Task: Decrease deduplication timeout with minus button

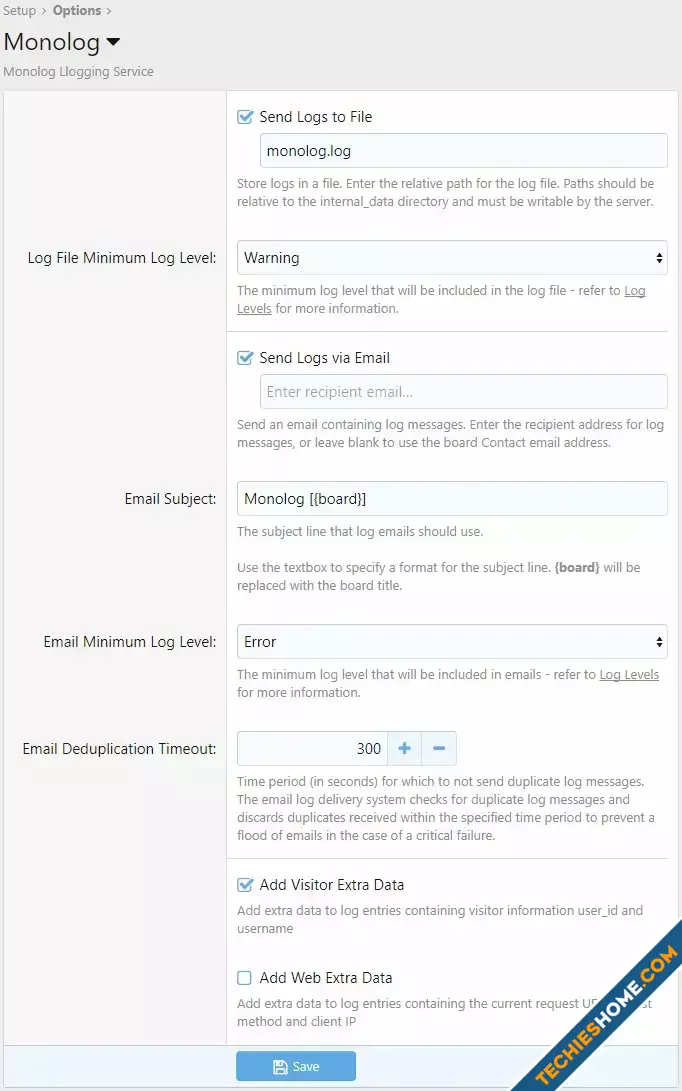Action: point(439,749)
